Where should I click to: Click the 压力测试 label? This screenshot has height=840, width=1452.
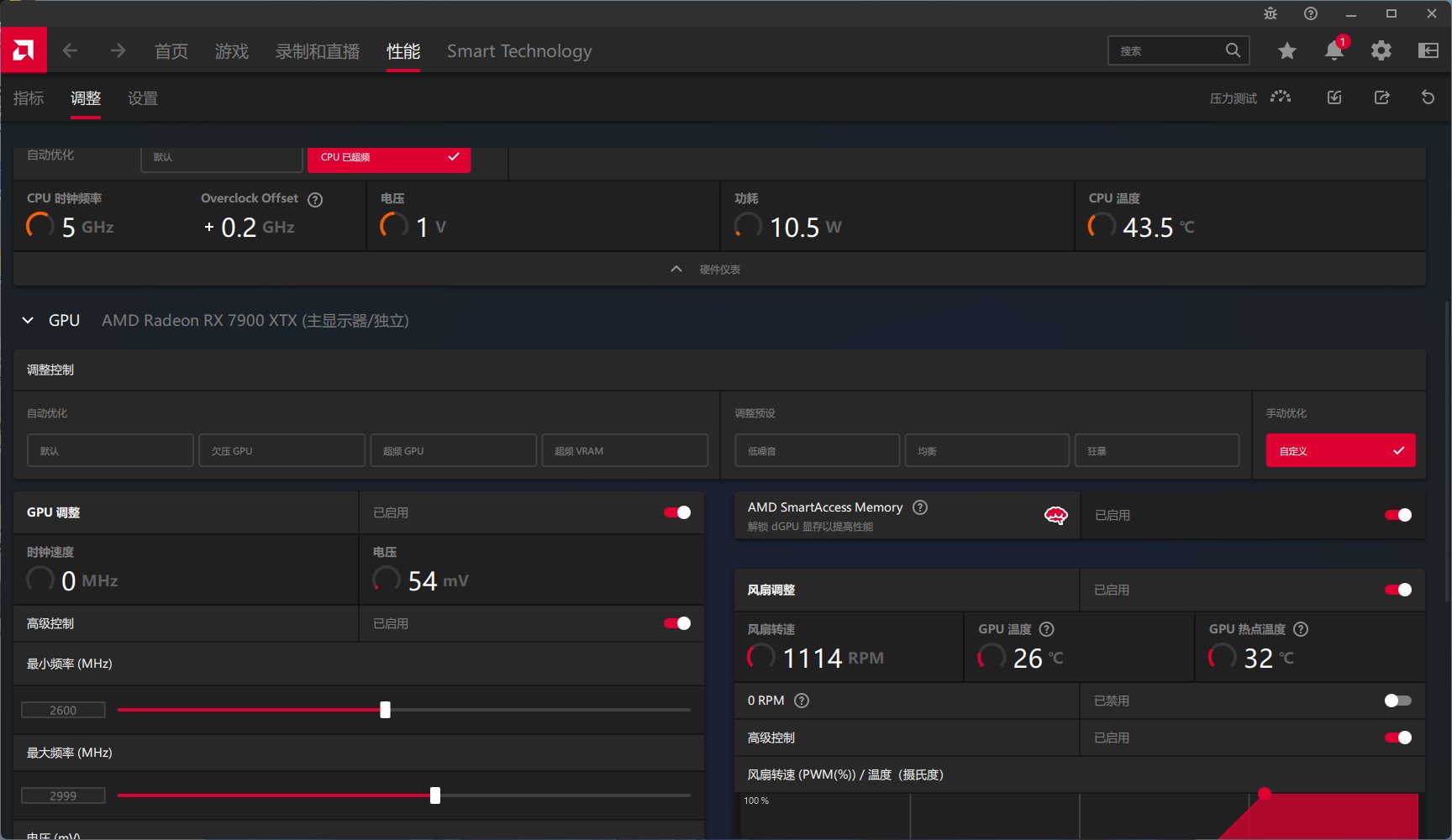pos(1233,98)
